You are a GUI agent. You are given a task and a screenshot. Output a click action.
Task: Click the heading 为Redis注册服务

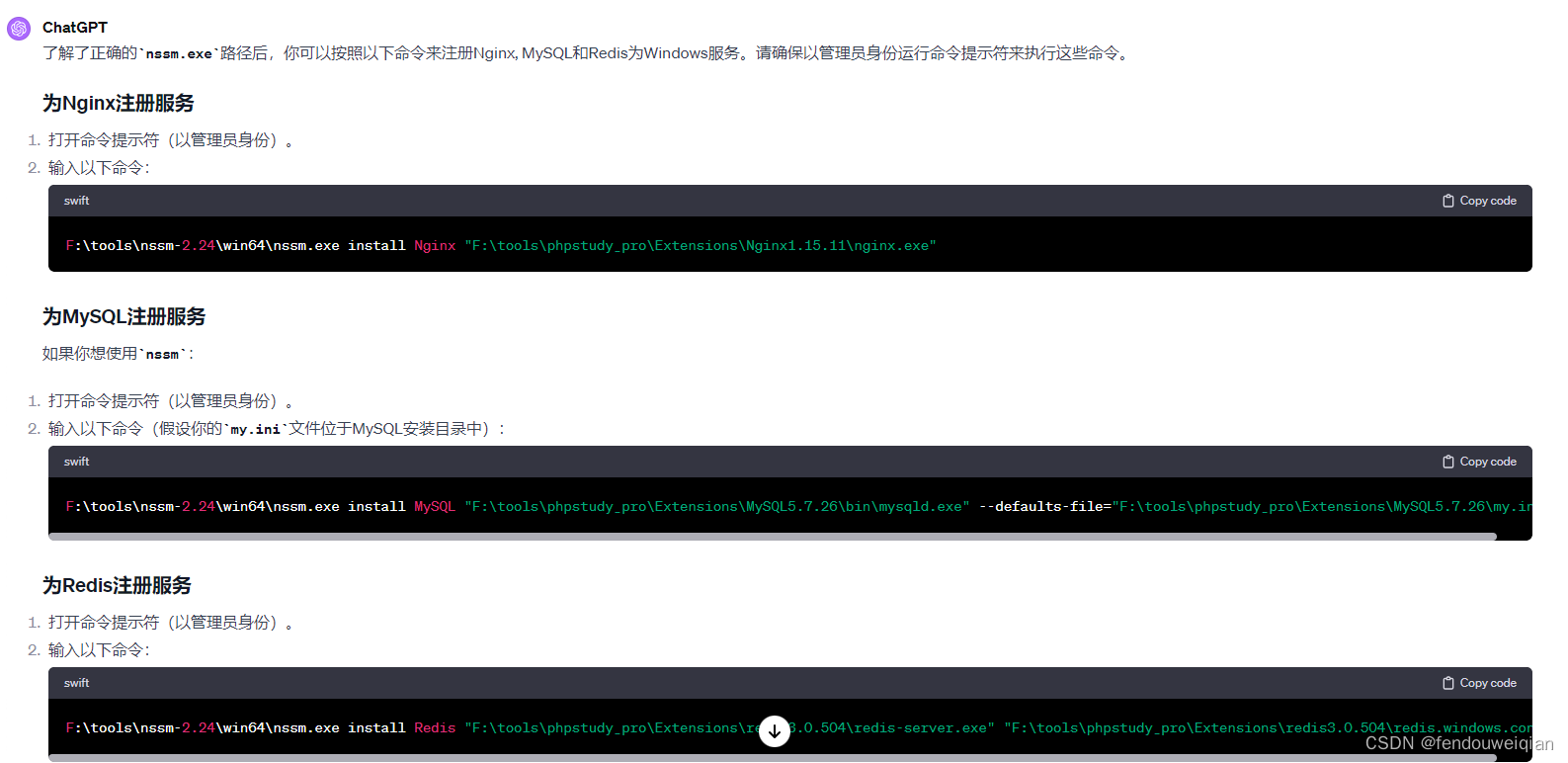pos(117,585)
